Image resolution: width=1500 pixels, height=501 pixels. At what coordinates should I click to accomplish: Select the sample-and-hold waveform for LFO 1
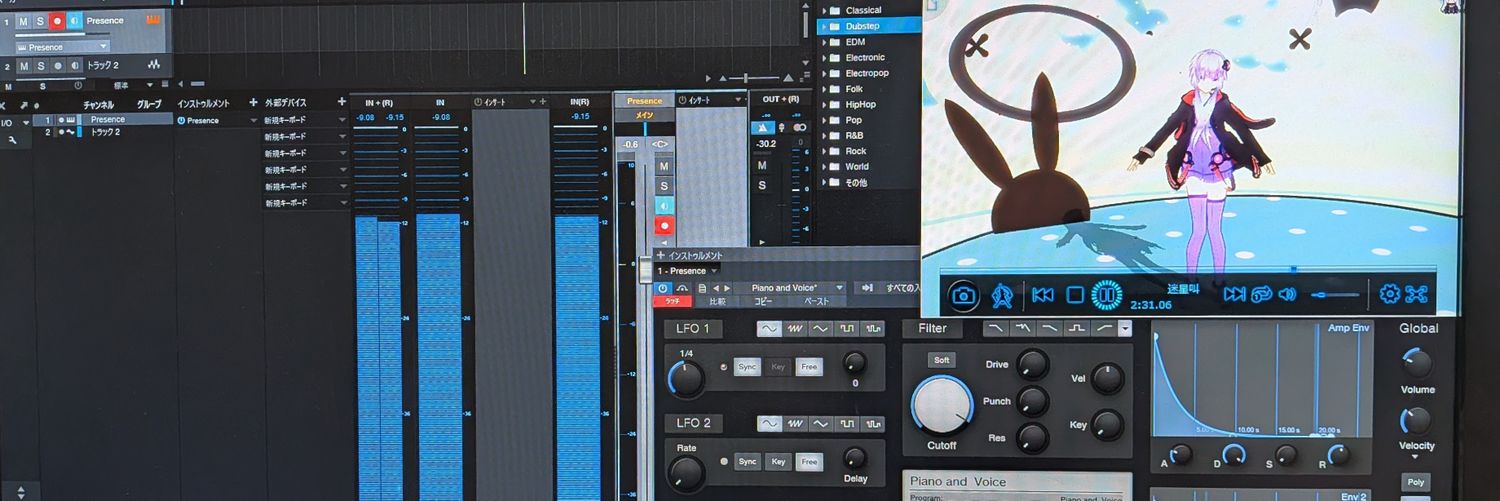pos(873,328)
